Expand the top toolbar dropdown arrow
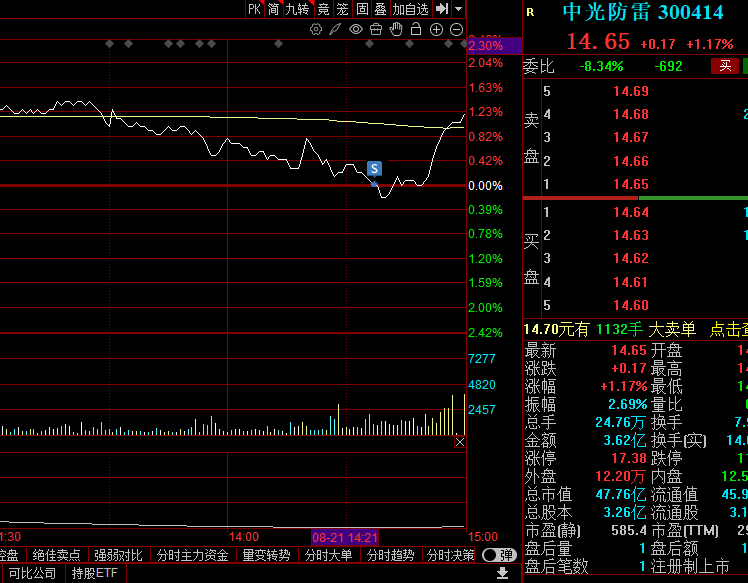The width and height of the screenshot is (748, 583). click(x=458, y=9)
